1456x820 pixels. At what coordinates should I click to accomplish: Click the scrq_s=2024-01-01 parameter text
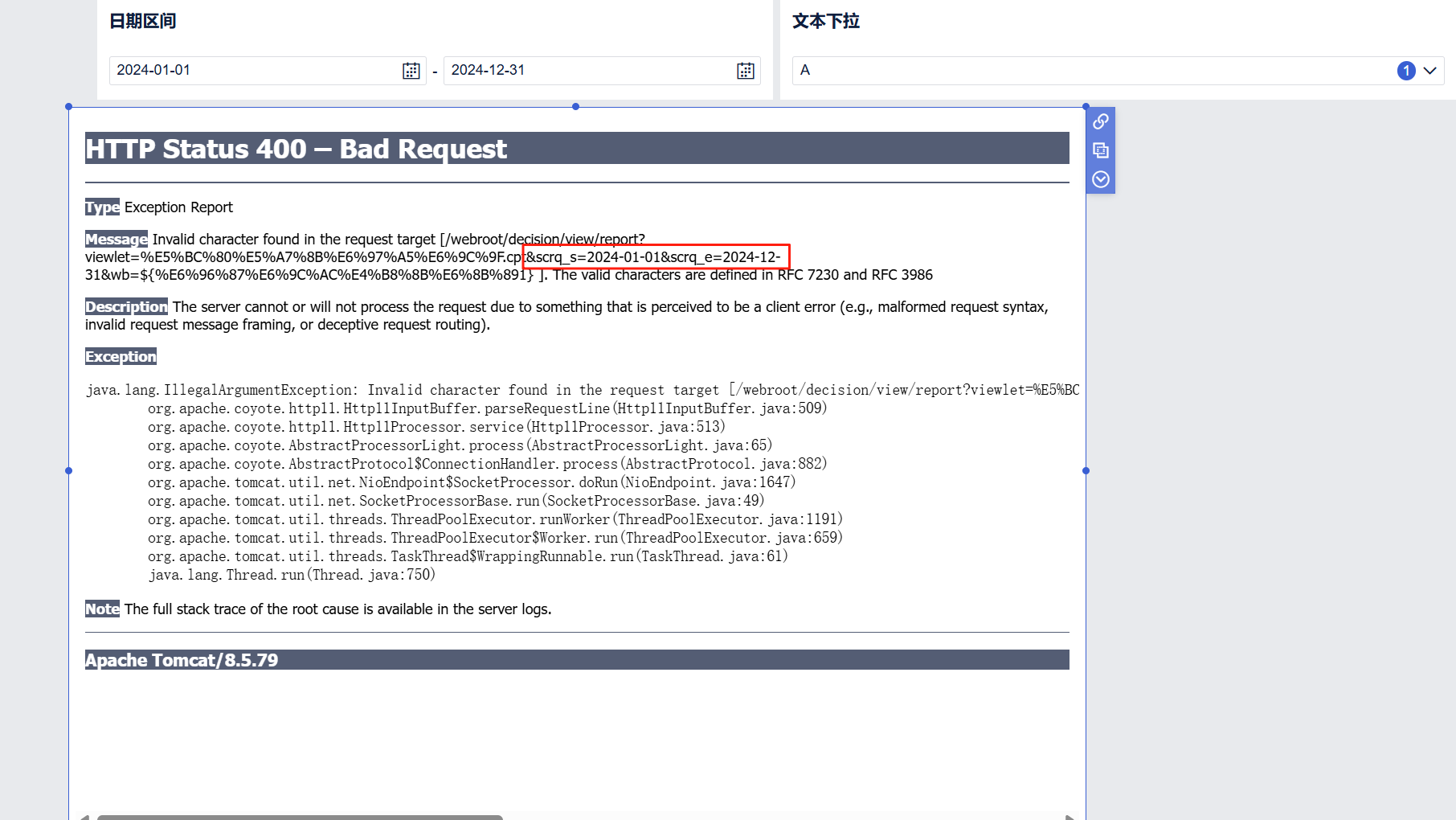pyautogui.click(x=598, y=257)
